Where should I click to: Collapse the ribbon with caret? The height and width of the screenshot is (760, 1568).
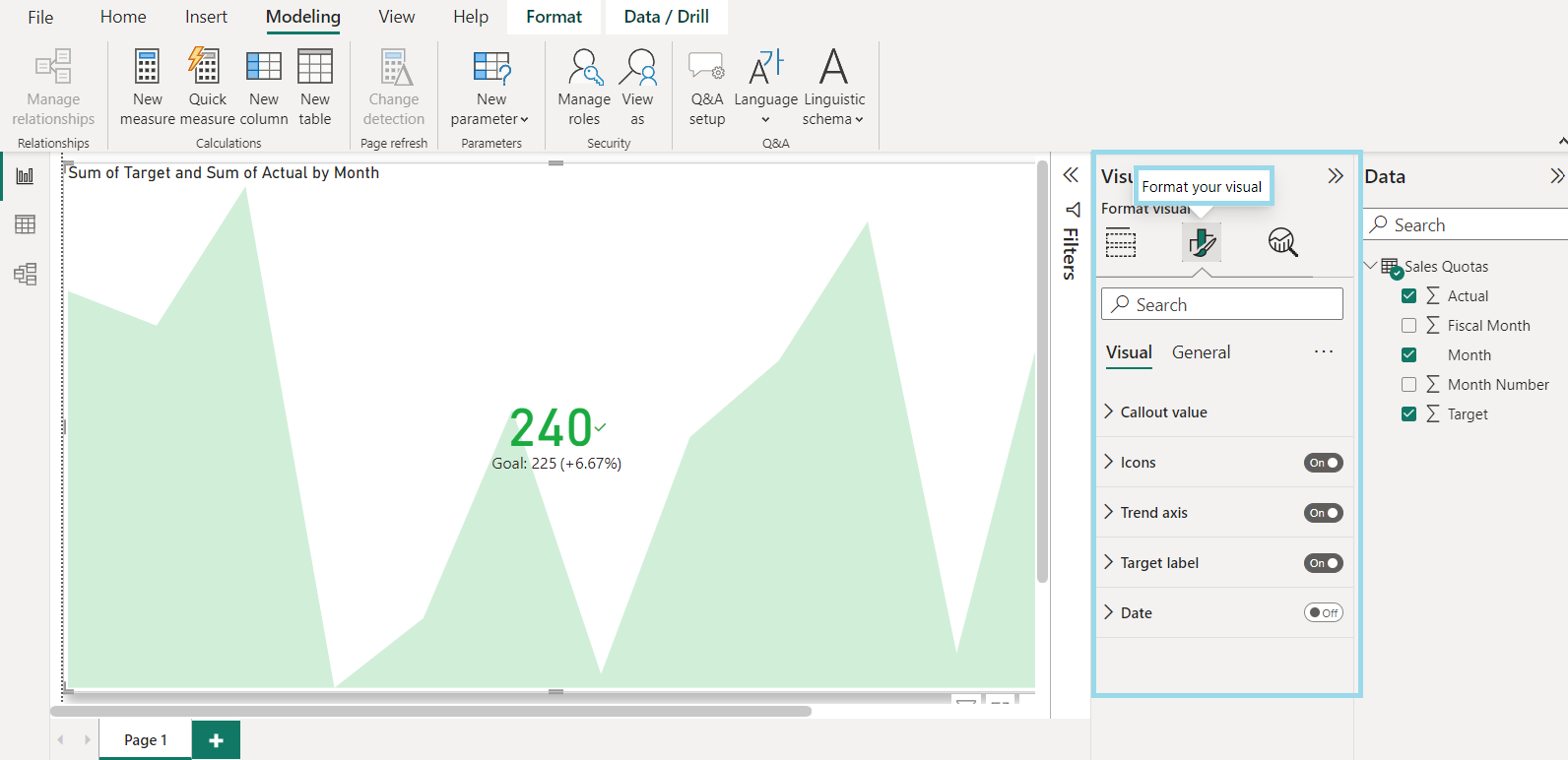coord(1562,142)
